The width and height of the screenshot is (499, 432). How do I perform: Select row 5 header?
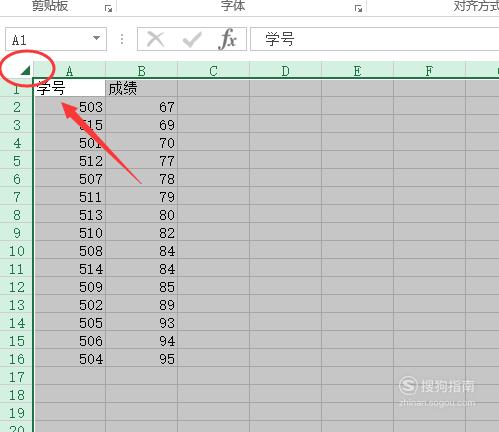tap(16, 161)
